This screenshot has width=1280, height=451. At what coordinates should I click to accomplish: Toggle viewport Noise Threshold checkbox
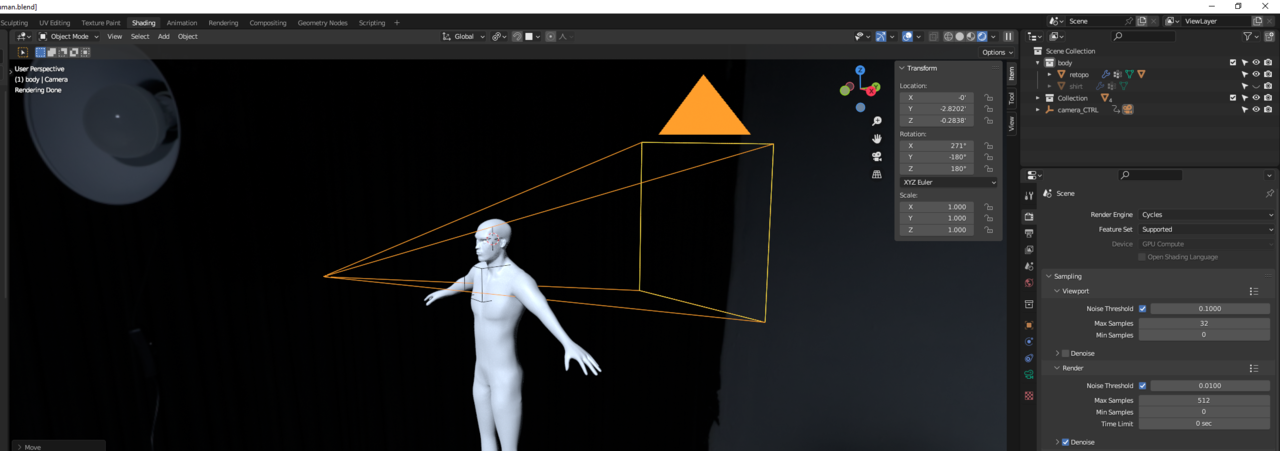coord(1143,308)
